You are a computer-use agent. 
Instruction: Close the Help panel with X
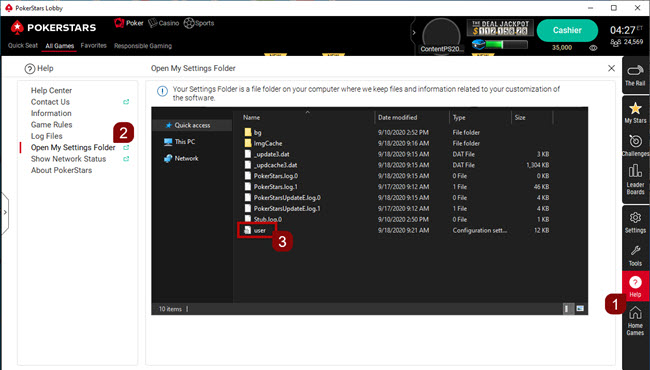tap(611, 68)
